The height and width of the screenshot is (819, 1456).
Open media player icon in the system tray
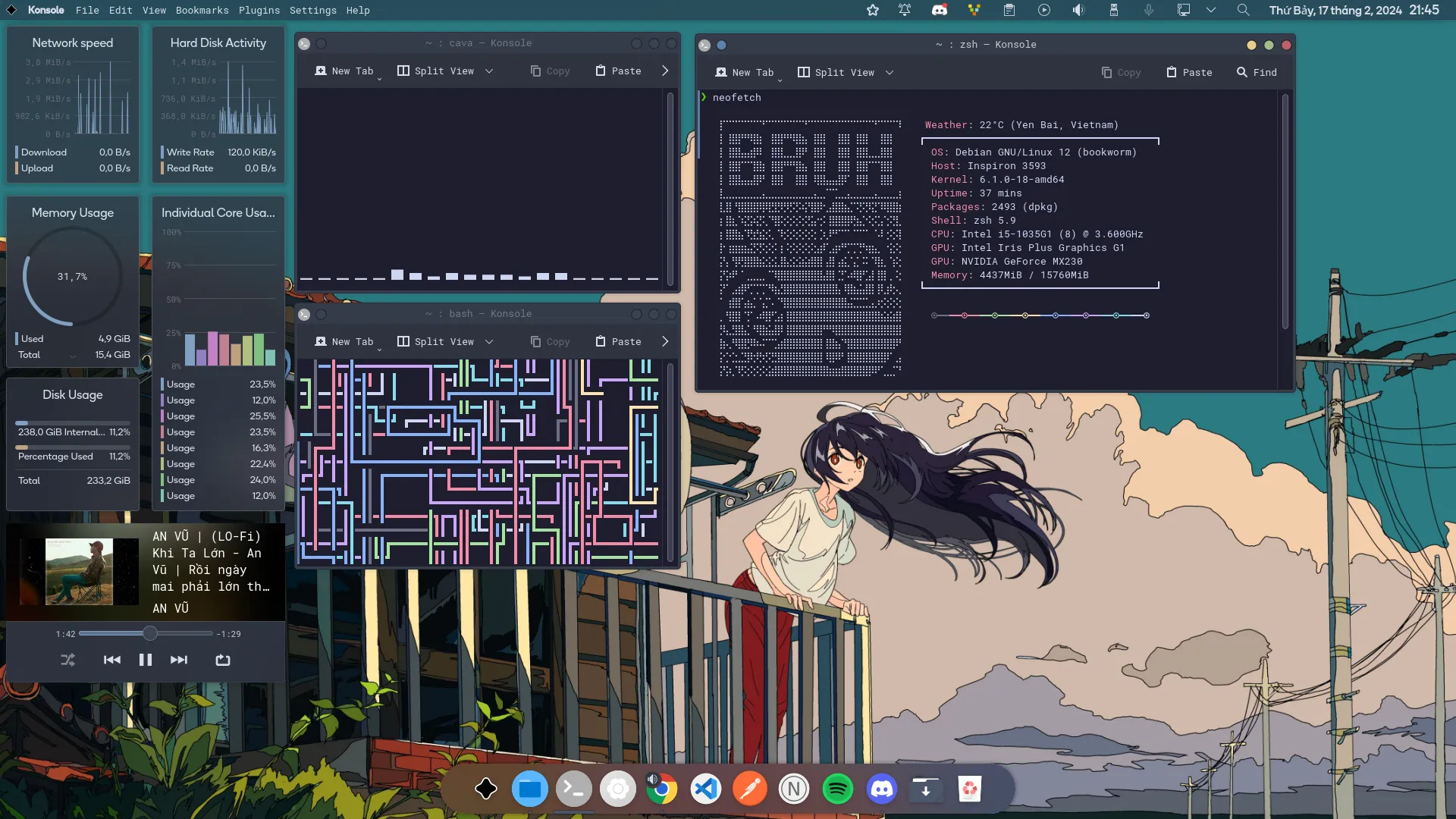point(1044,10)
